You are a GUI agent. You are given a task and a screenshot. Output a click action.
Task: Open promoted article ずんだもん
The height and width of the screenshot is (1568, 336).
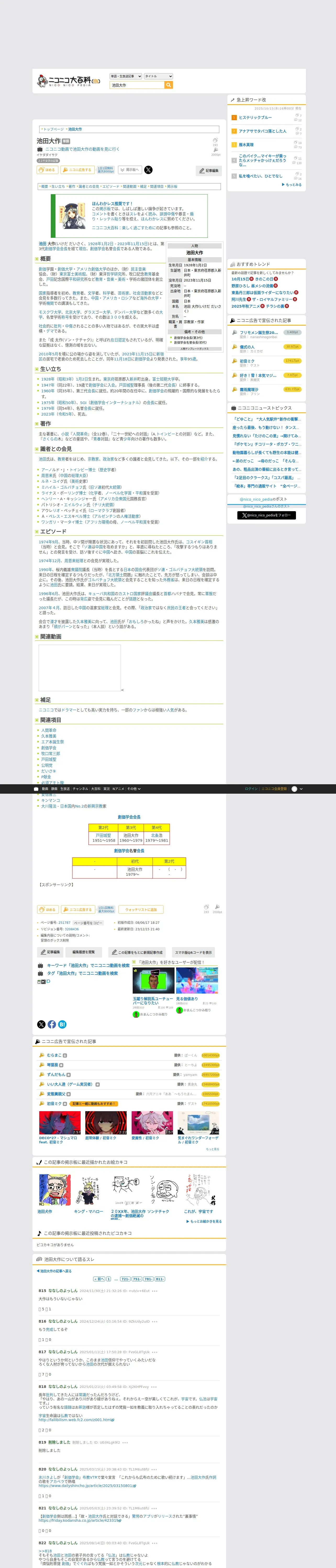(x=56, y=1074)
